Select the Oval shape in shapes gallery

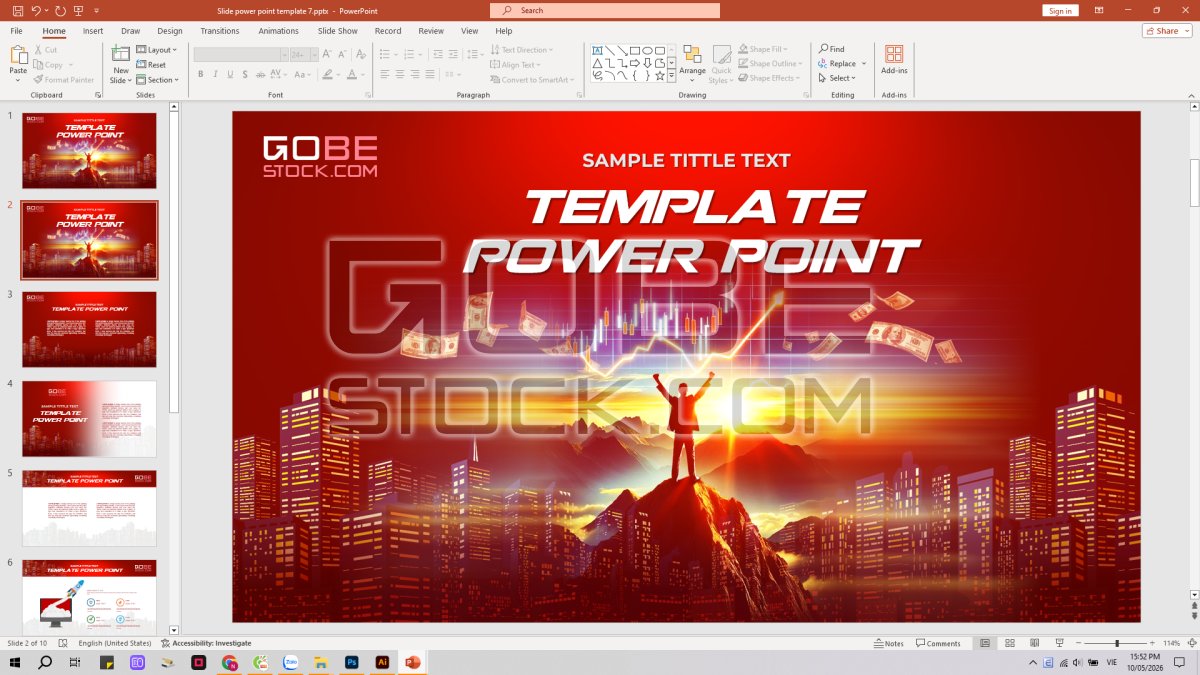point(647,50)
